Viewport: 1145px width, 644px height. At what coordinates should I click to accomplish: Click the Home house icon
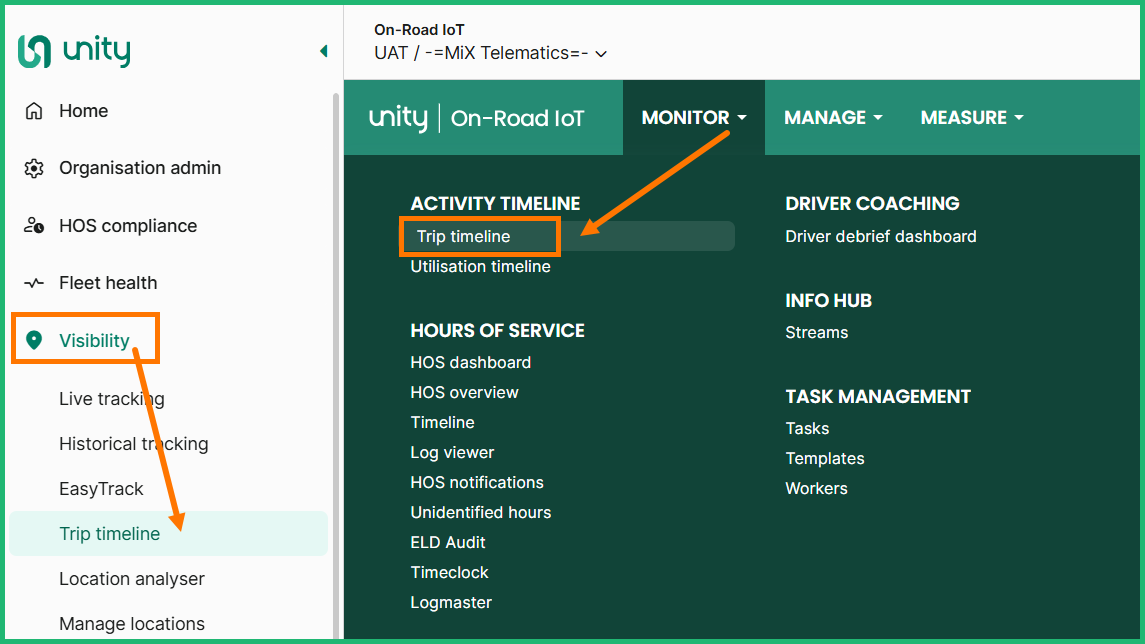pyautogui.click(x=34, y=111)
